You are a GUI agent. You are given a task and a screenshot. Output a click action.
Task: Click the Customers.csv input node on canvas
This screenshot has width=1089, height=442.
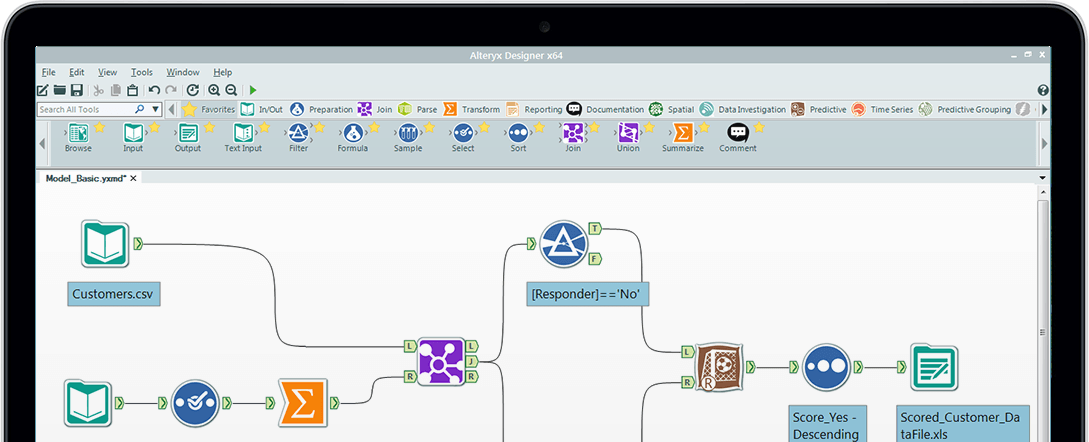pyautogui.click(x=105, y=245)
